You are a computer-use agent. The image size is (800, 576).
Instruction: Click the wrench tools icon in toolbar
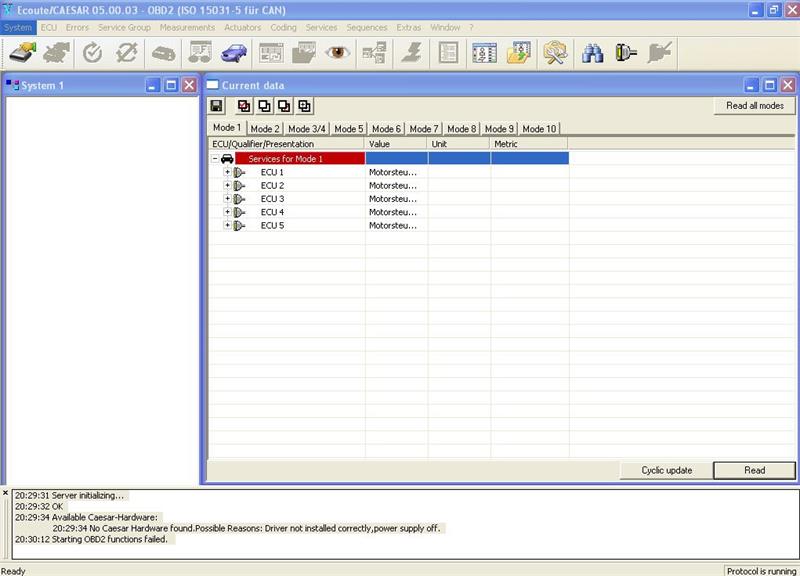554,53
